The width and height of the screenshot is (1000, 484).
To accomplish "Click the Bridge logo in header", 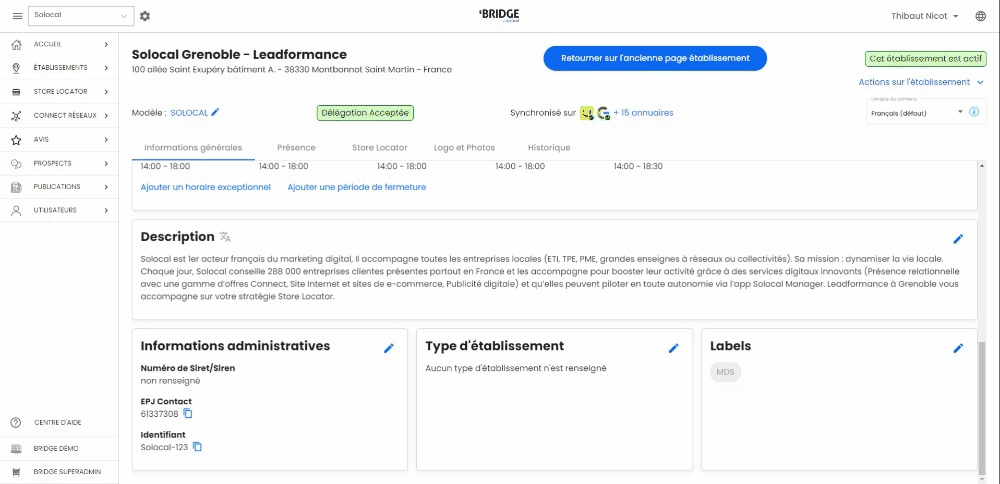I will pos(499,15).
